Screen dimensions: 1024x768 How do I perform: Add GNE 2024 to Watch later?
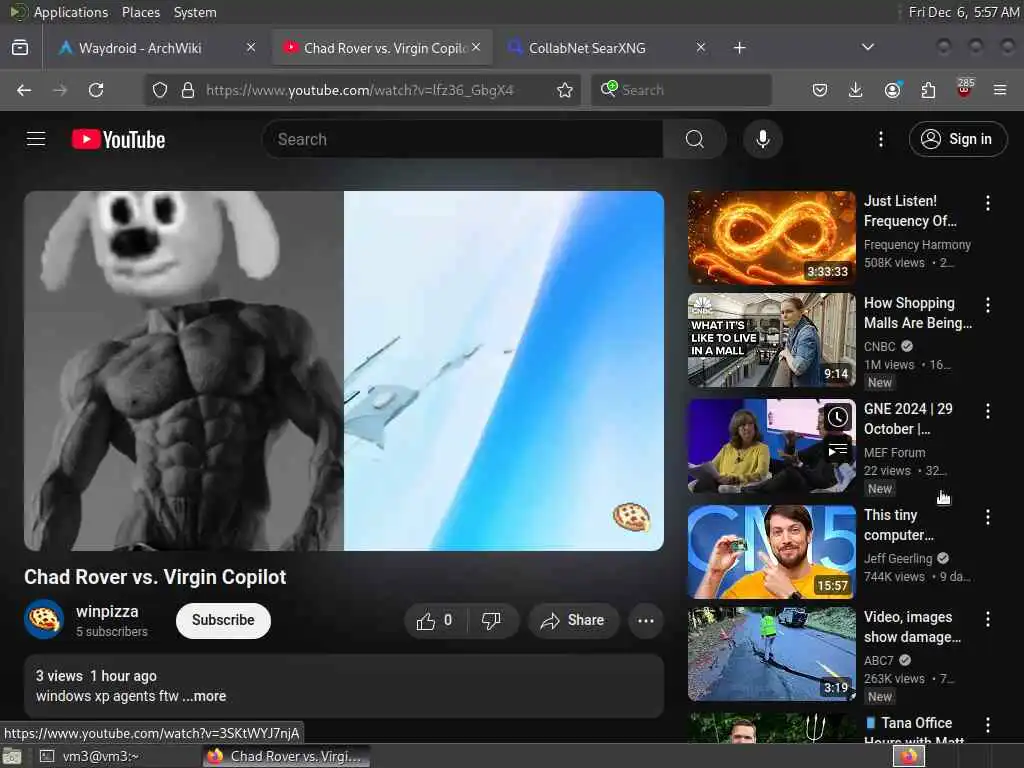[x=837, y=417]
